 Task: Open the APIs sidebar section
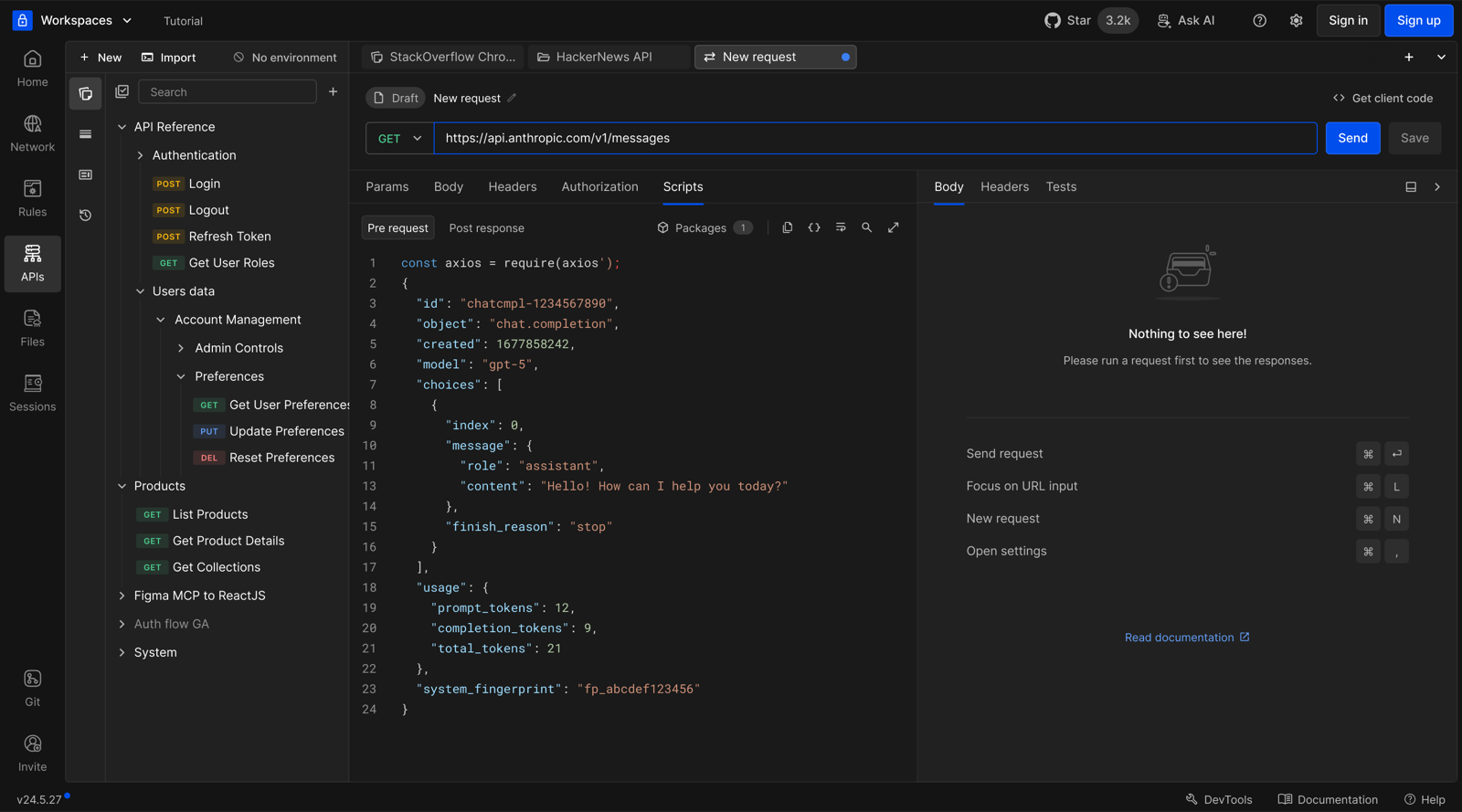point(32,264)
